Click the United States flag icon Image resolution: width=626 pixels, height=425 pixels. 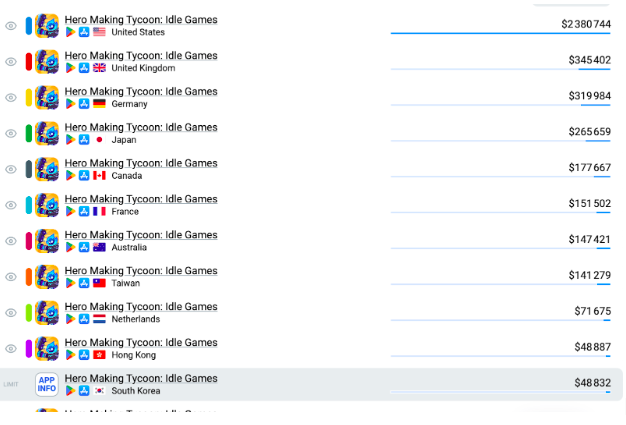pos(99,32)
